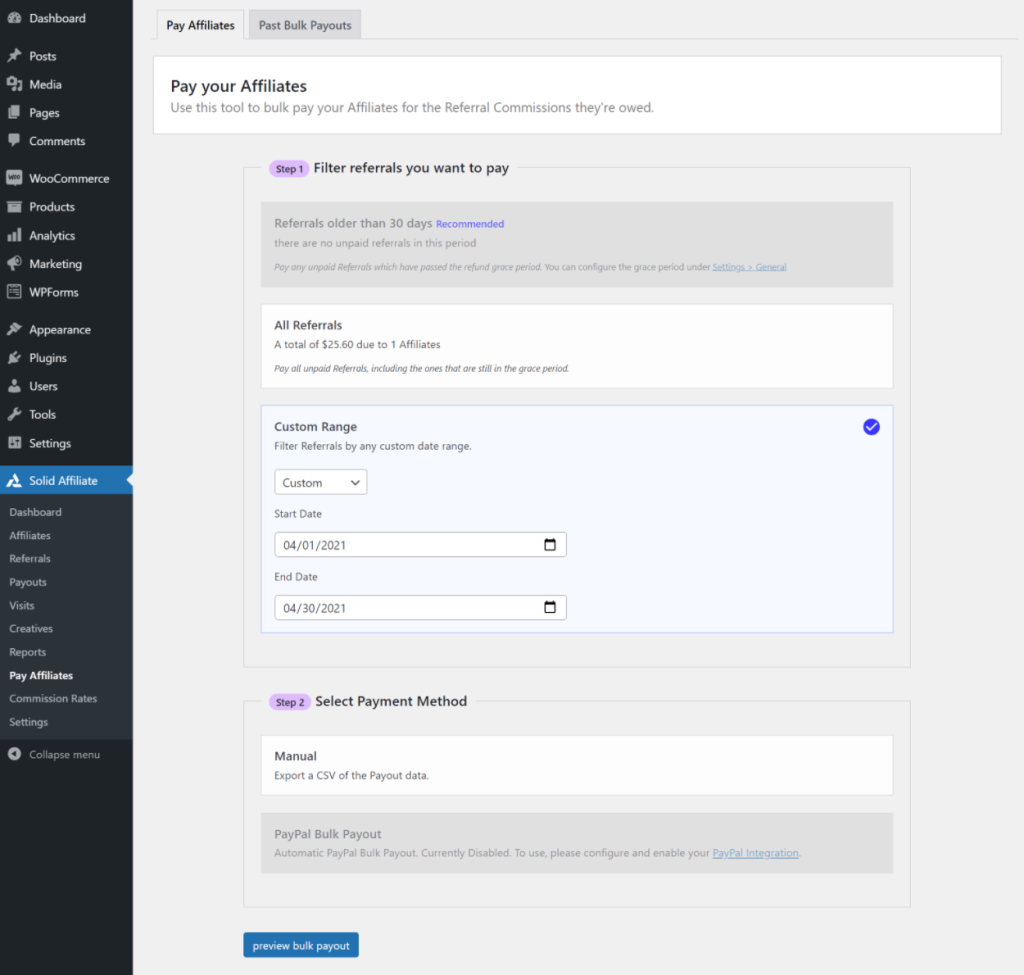This screenshot has height=975, width=1024.
Task: Open the Custom date range dropdown
Action: (x=321, y=483)
